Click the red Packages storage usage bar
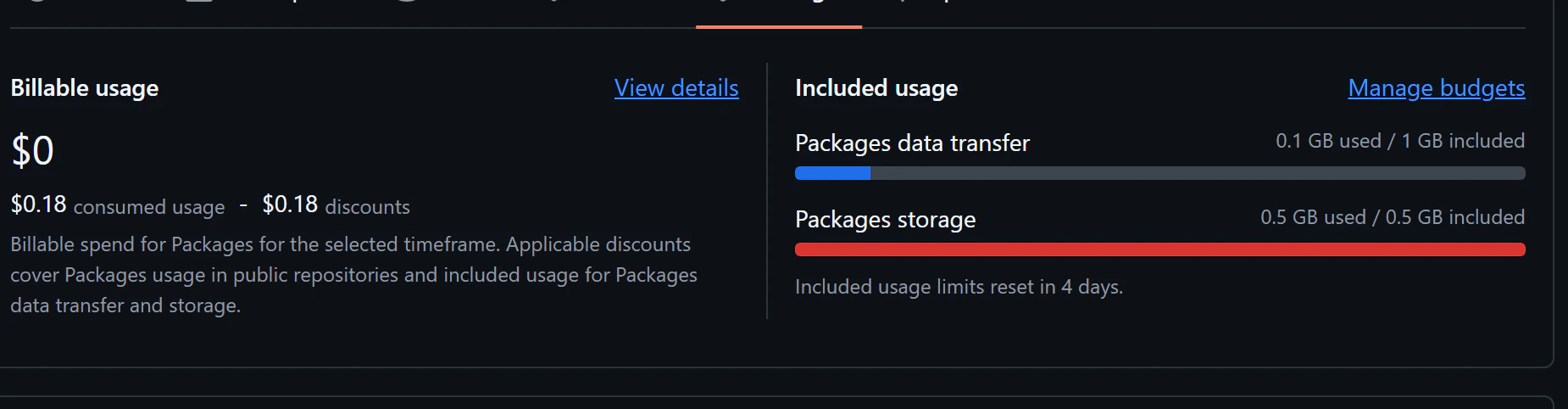1568x409 pixels. point(1159,249)
